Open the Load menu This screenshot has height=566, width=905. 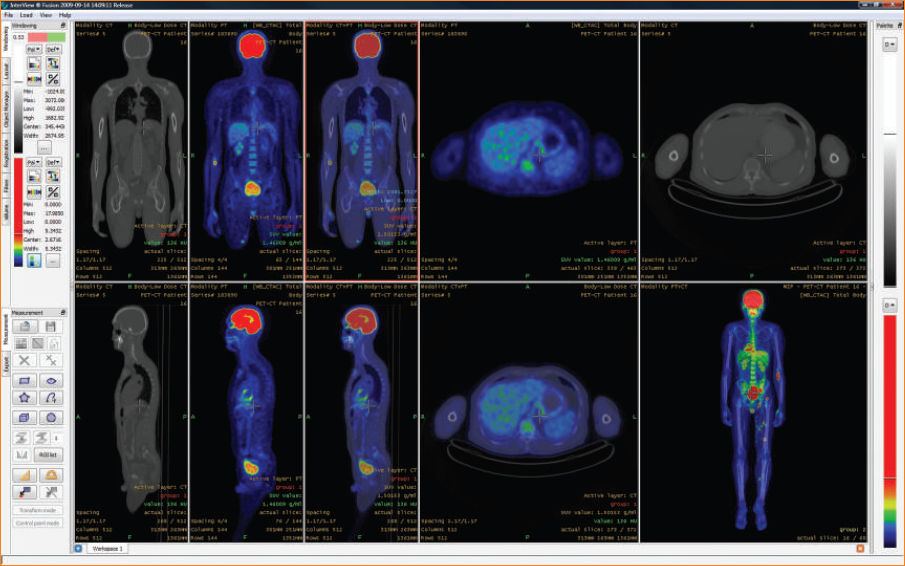(26, 15)
